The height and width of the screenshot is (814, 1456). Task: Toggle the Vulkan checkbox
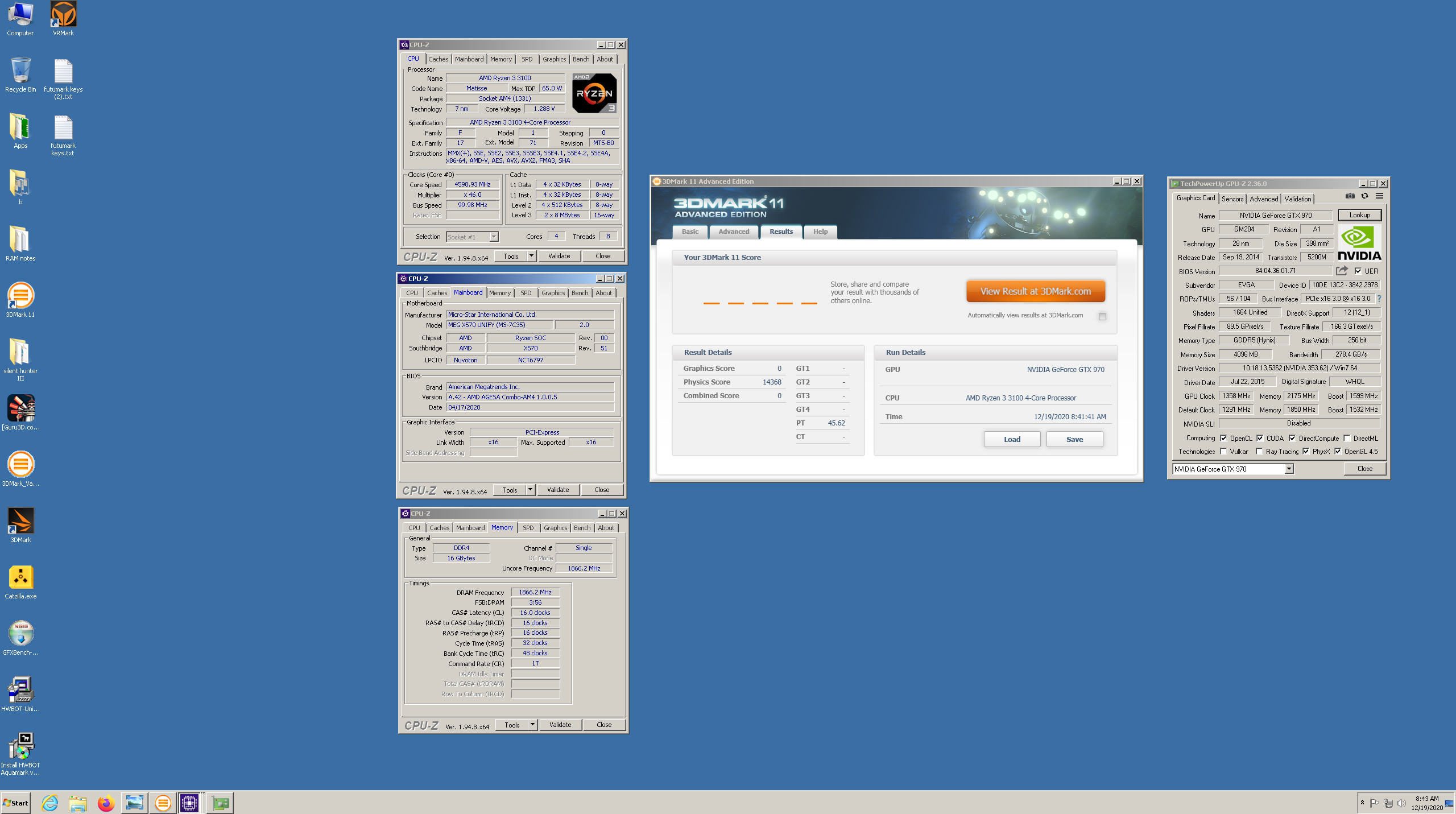pos(1223,452)
